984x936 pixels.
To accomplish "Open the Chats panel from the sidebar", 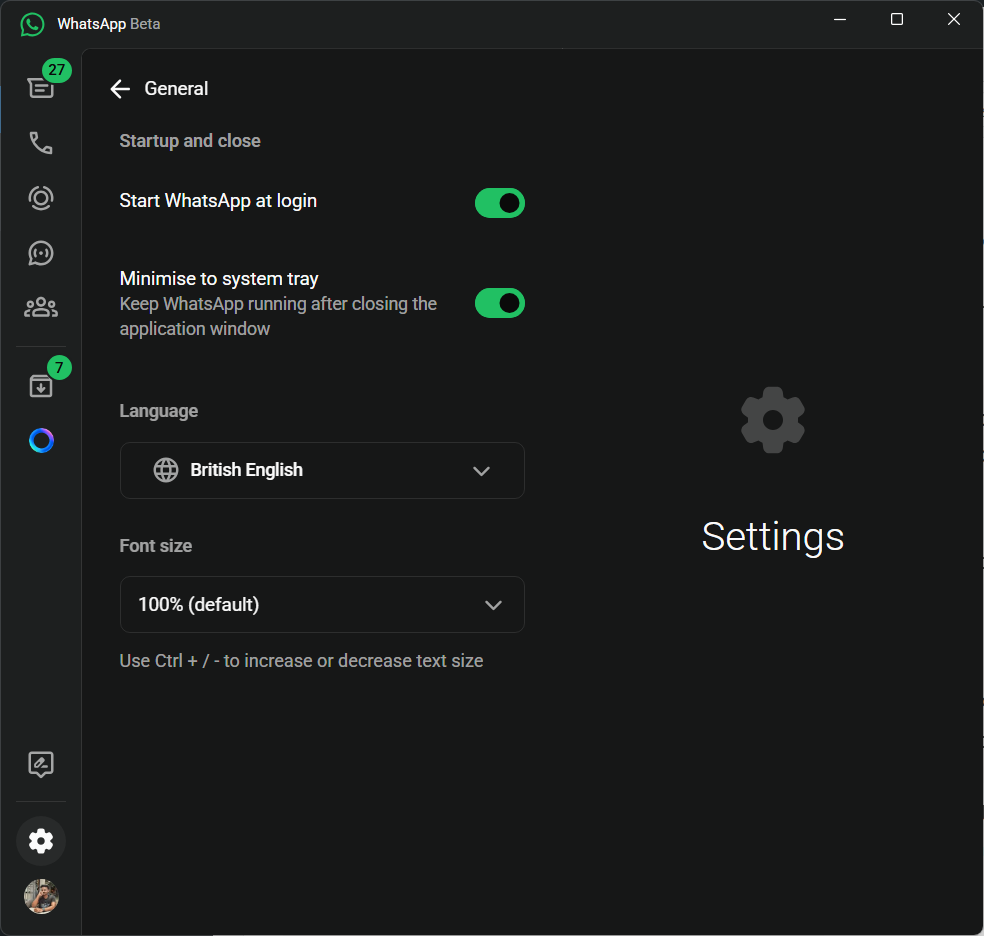I will (40, 87).
